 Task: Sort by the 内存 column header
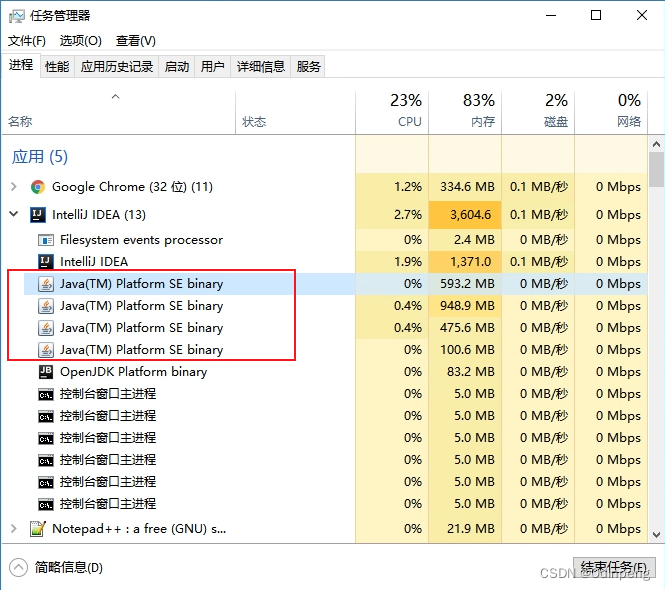(465, 112)
